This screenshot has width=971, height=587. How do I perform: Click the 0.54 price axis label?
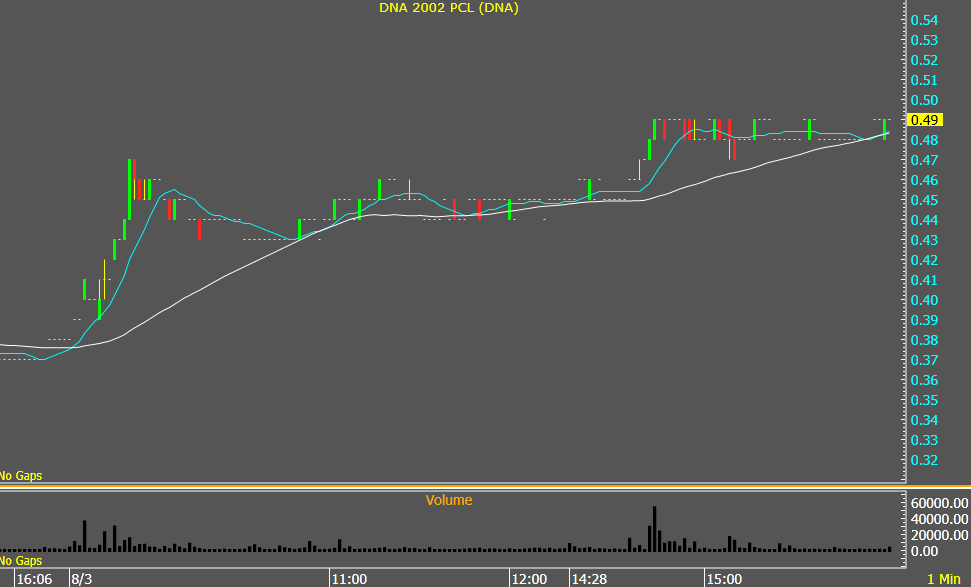pos(925,20)
